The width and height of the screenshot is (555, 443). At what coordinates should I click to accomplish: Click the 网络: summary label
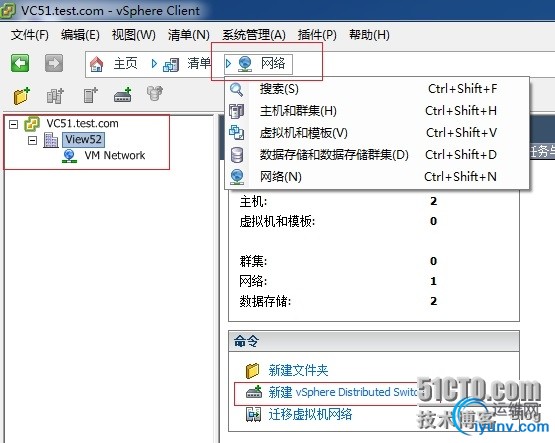(x=253, y=281)
